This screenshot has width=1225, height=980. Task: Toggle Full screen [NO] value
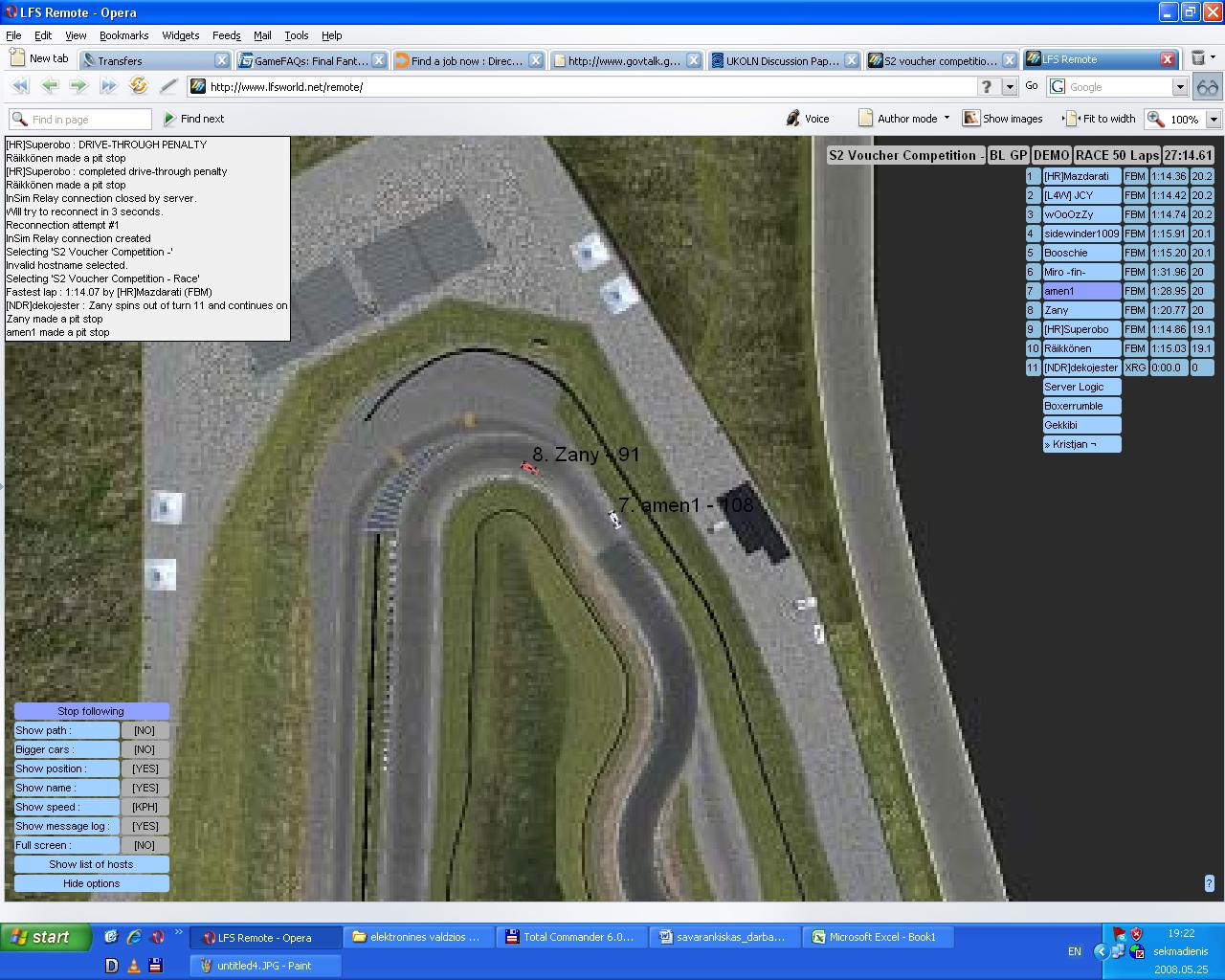(145, 845)
